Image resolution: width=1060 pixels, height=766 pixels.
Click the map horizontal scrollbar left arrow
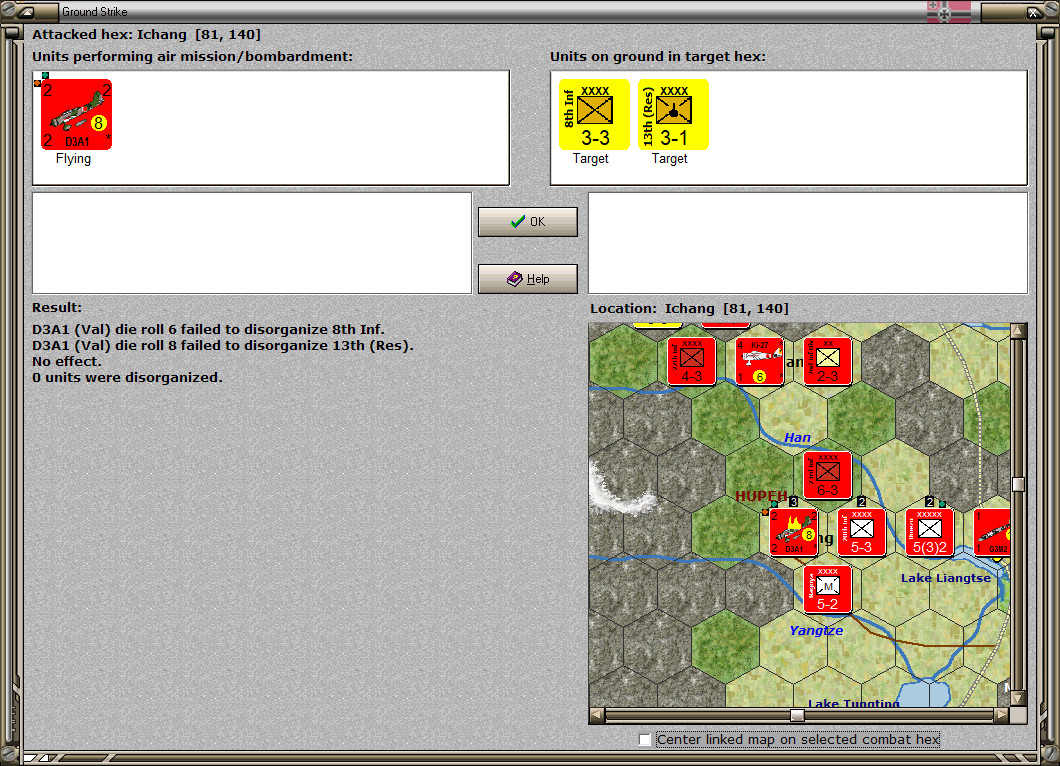597,715
